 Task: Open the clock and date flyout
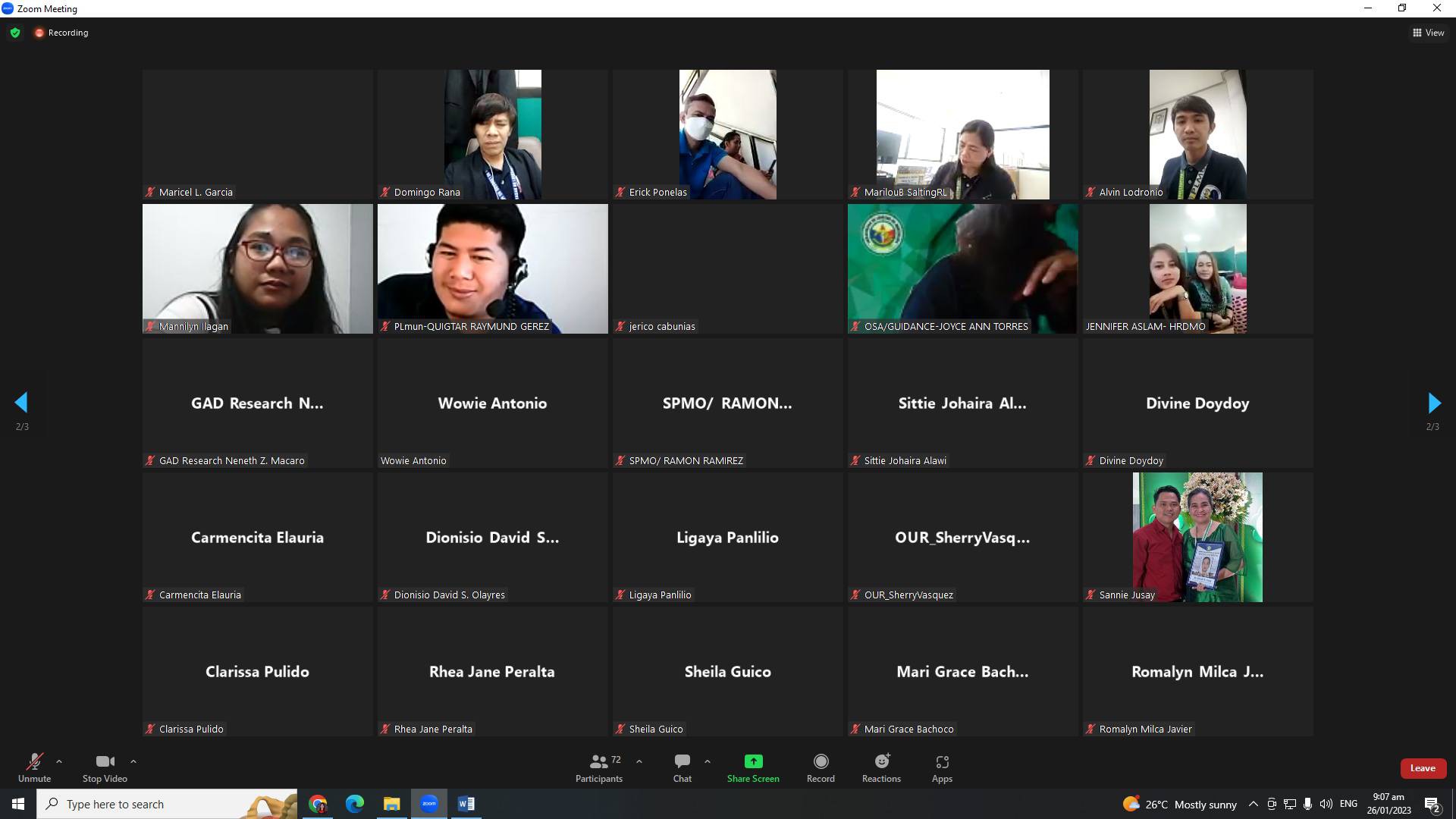[x=1389, y=804]
